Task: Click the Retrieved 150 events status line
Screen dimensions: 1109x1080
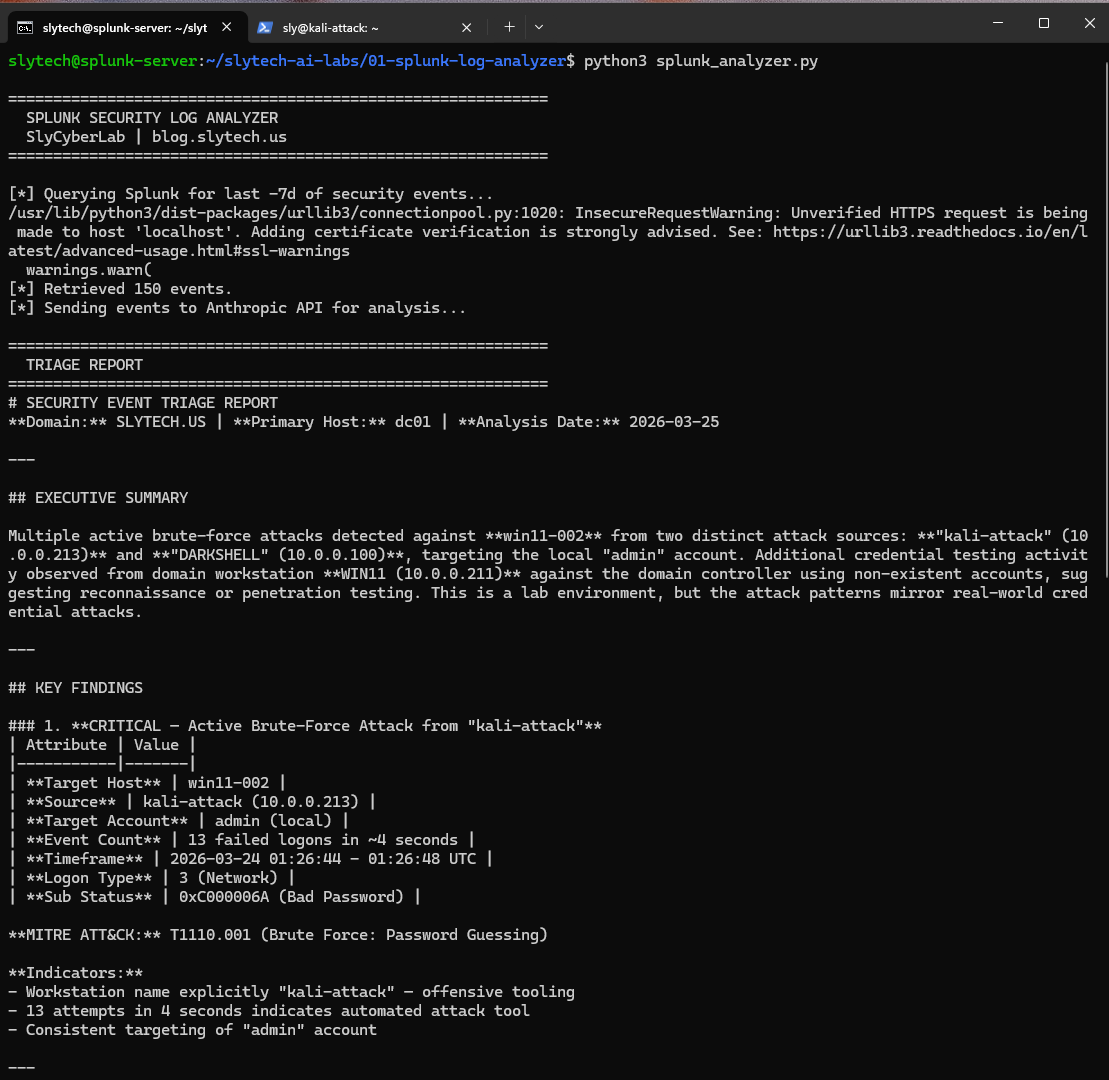Action: point(119,288)
